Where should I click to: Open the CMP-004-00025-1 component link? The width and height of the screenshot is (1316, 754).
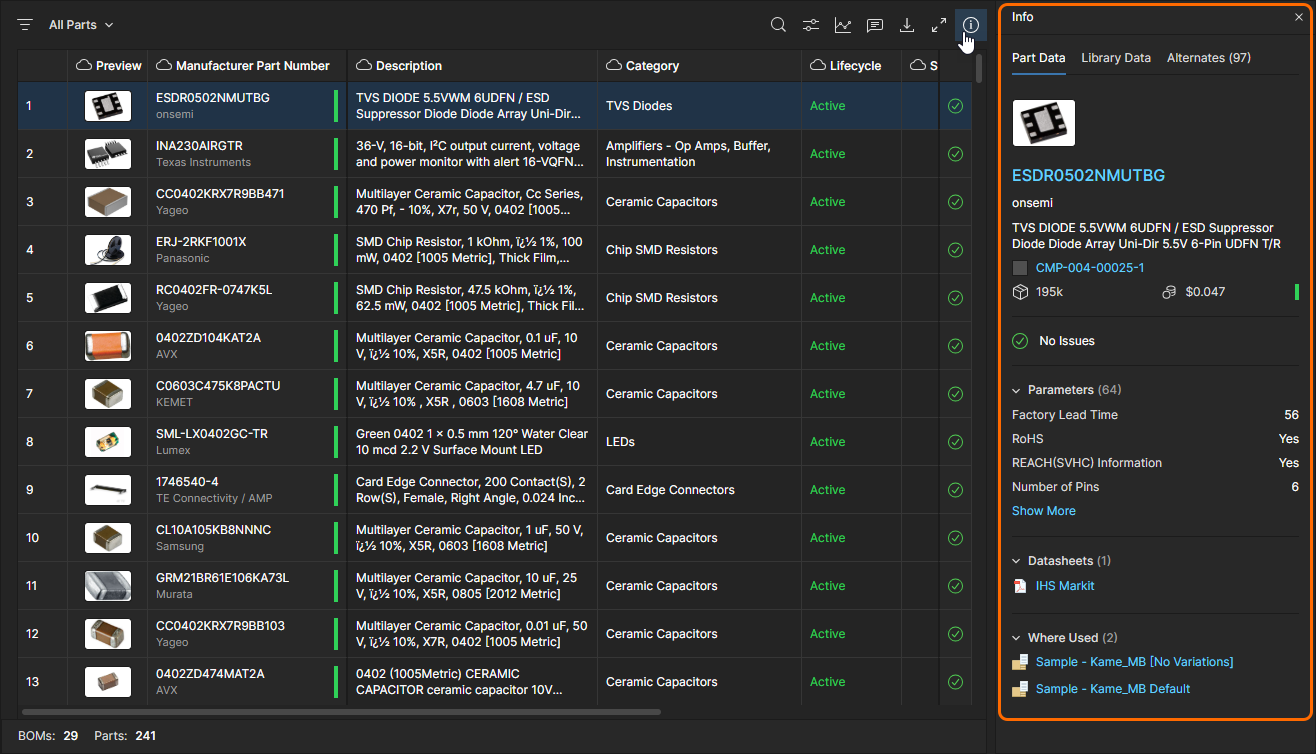pos(1089,268)
